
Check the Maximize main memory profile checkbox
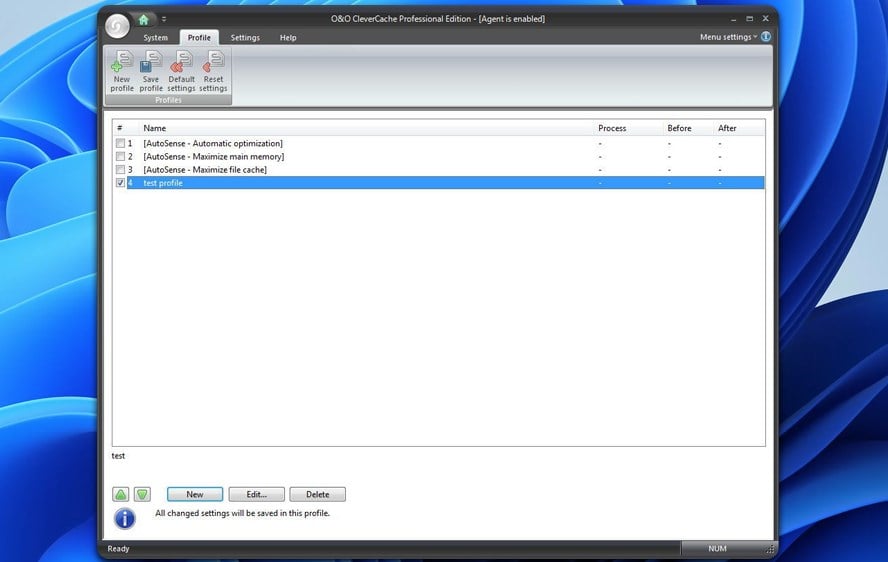[x=120, y=156]
